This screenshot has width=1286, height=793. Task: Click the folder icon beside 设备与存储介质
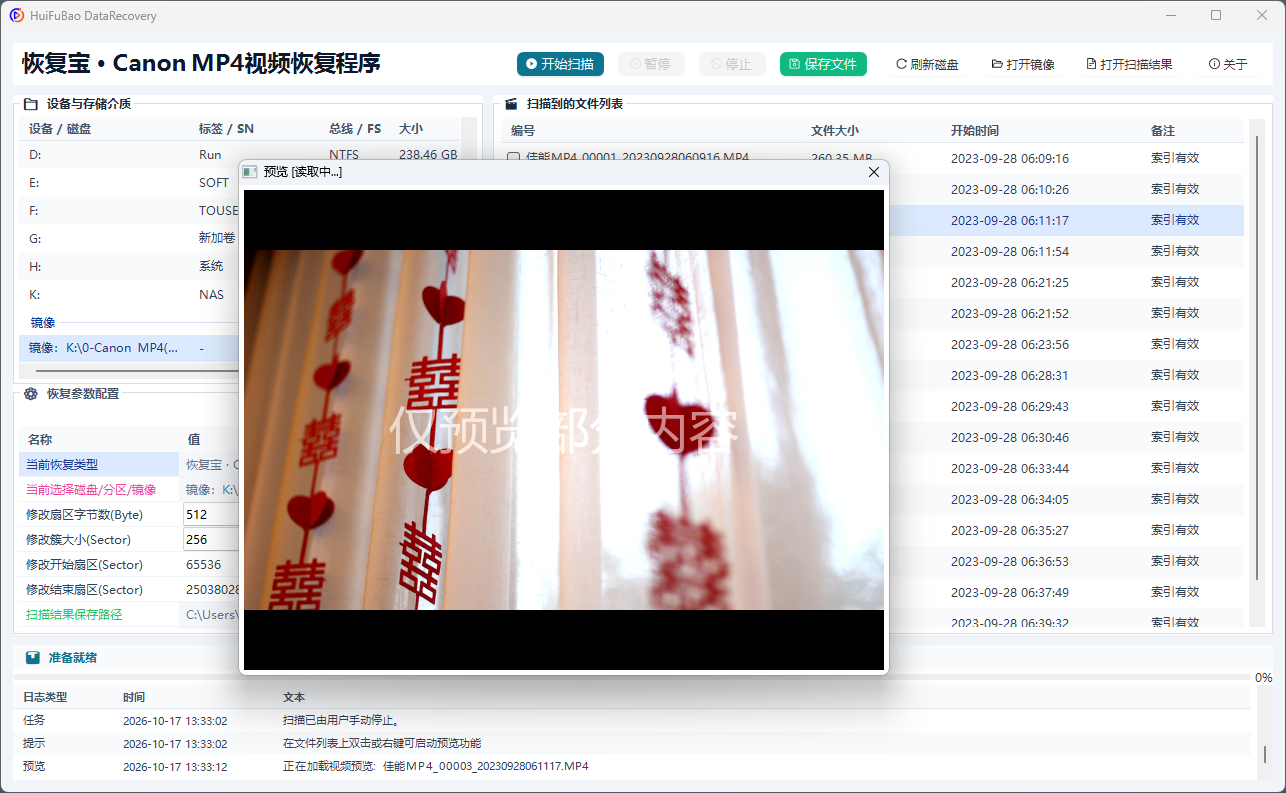31,103
